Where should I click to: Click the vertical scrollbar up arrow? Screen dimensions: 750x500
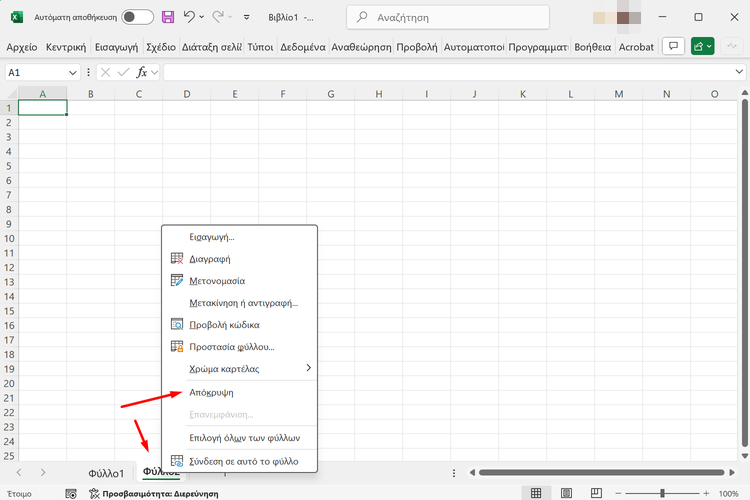coord(744,92)
